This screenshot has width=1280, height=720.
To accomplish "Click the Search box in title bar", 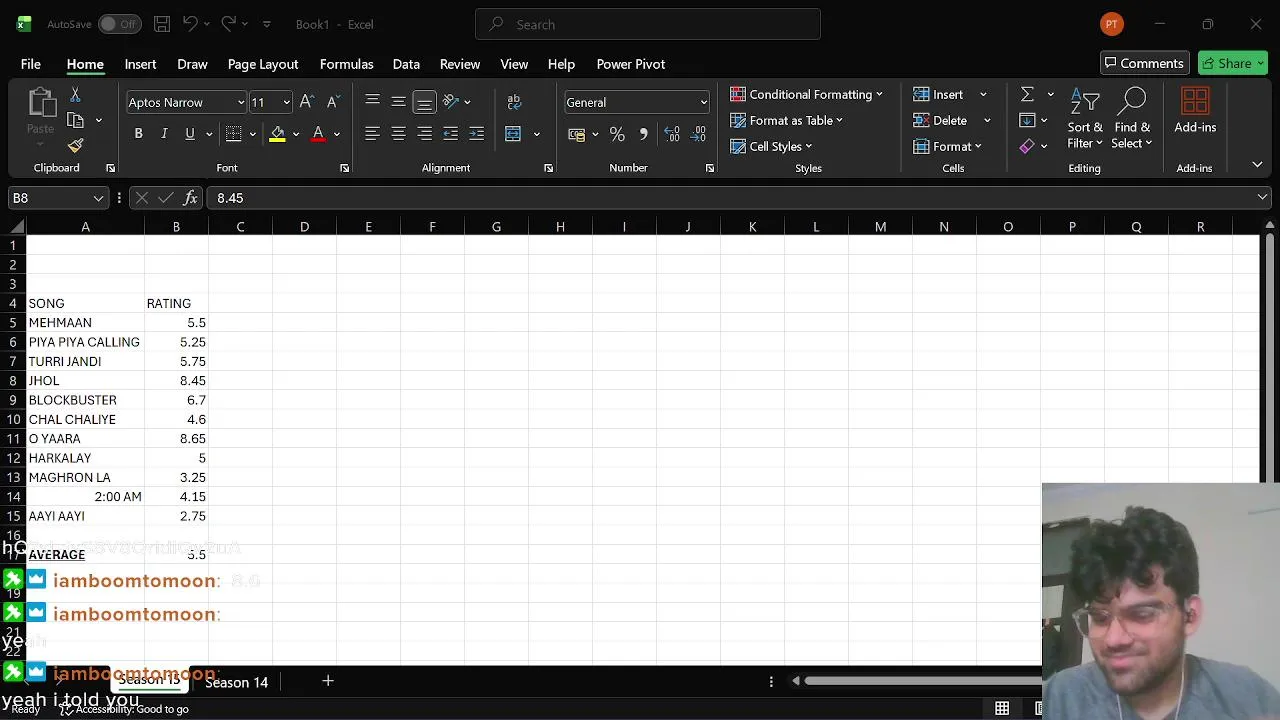I will pyautogui.click(x=648, y=24).
